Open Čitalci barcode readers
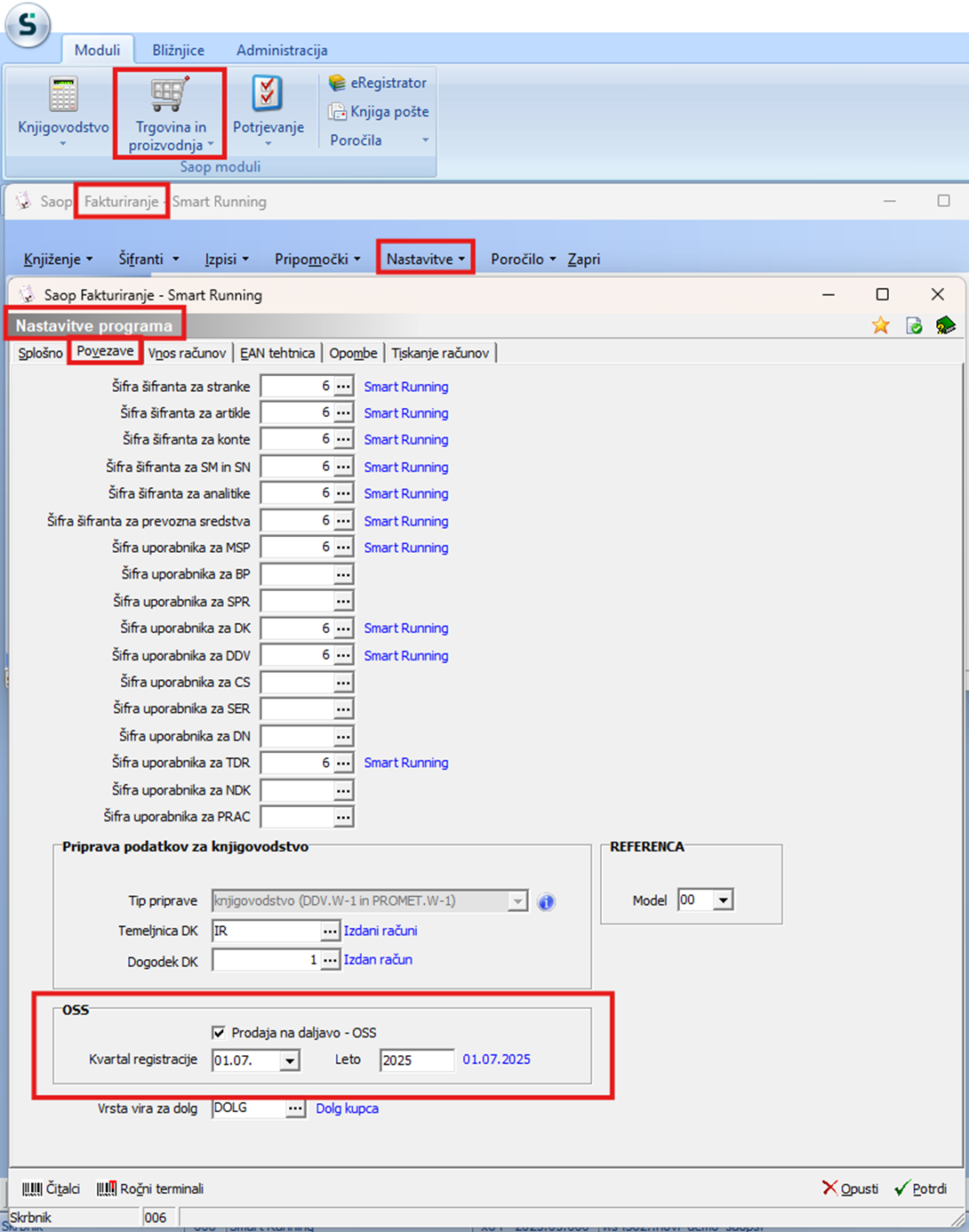The image size is (969, 1232). click(51, 1188)
